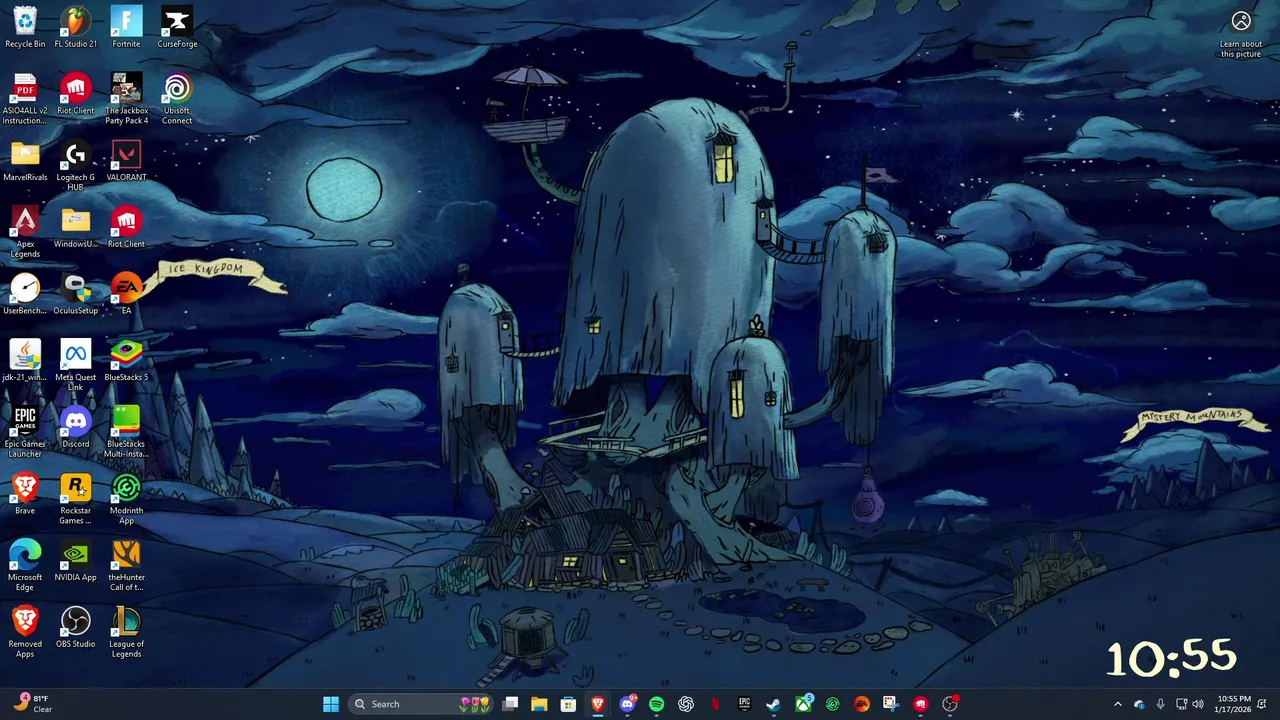Open ChatGPT from the taskbar
Viewport: 1280px width, 720px height.
(x=686, y=704)
